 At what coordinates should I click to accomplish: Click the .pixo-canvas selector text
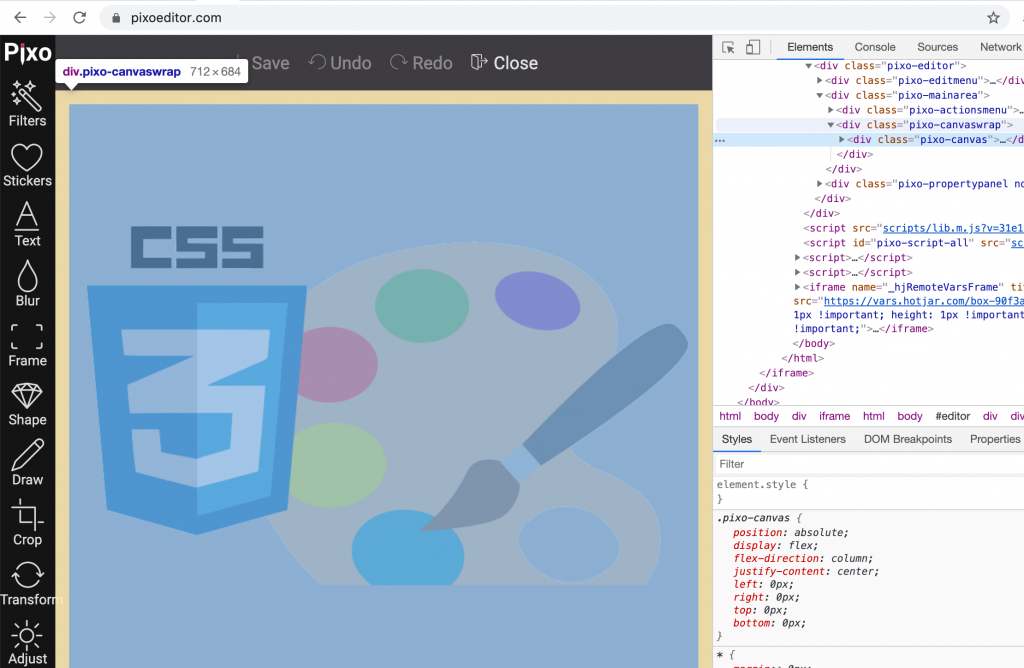point(753,518)
